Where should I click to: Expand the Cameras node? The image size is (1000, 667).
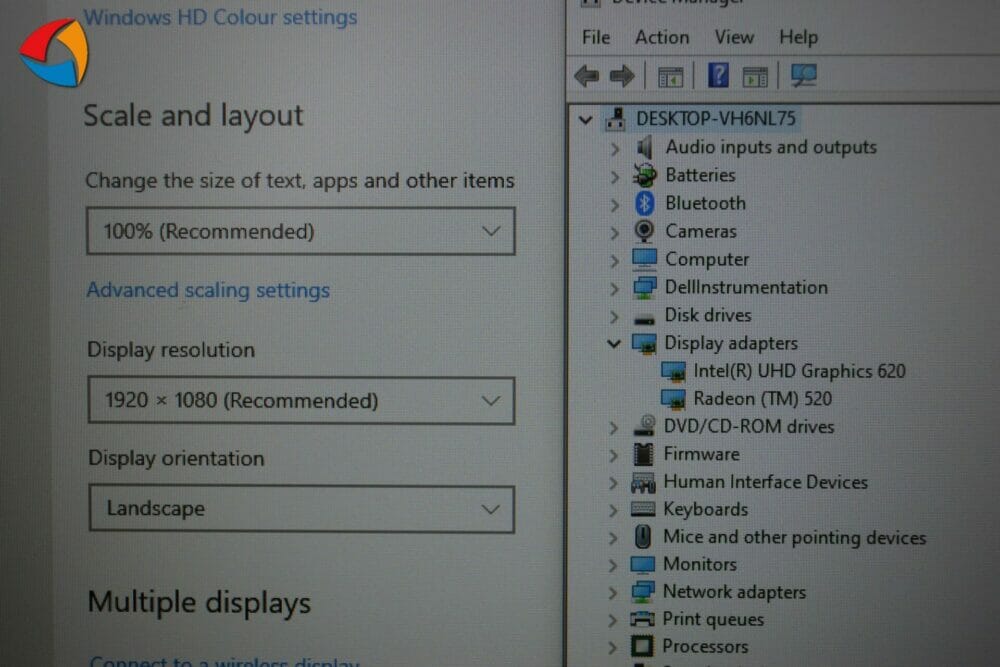(615, 233)
